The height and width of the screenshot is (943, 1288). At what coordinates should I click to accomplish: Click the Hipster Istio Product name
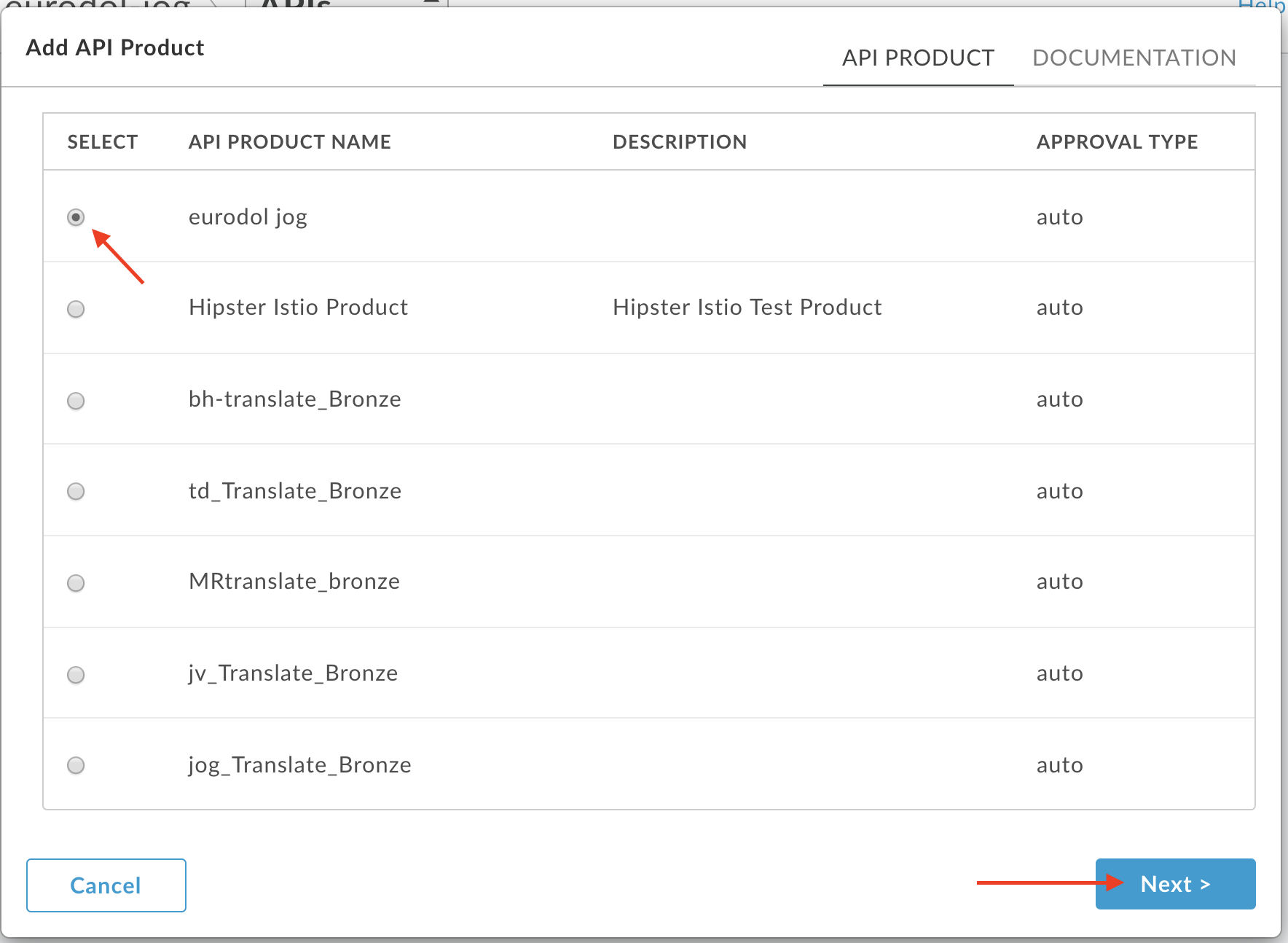[x=298, y=308]
